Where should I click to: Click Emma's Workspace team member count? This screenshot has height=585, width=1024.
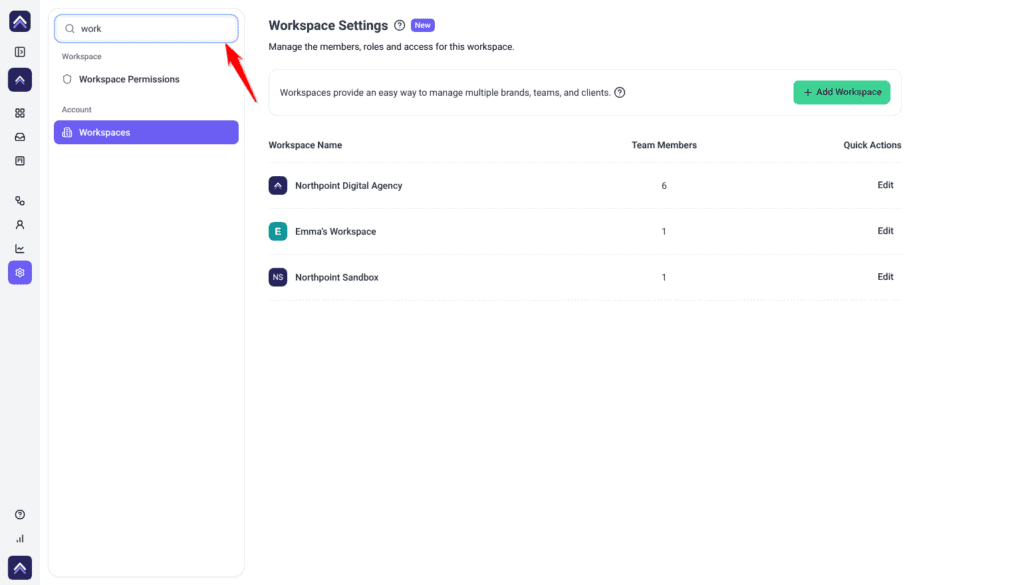[x=664, y=231]
